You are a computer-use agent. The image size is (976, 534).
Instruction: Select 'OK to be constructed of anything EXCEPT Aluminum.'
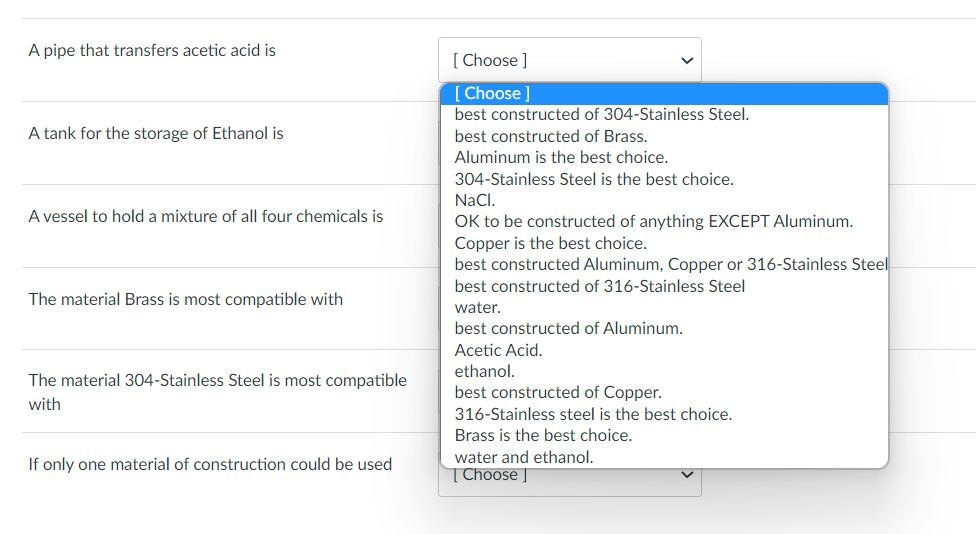click(x=653, y=221)
